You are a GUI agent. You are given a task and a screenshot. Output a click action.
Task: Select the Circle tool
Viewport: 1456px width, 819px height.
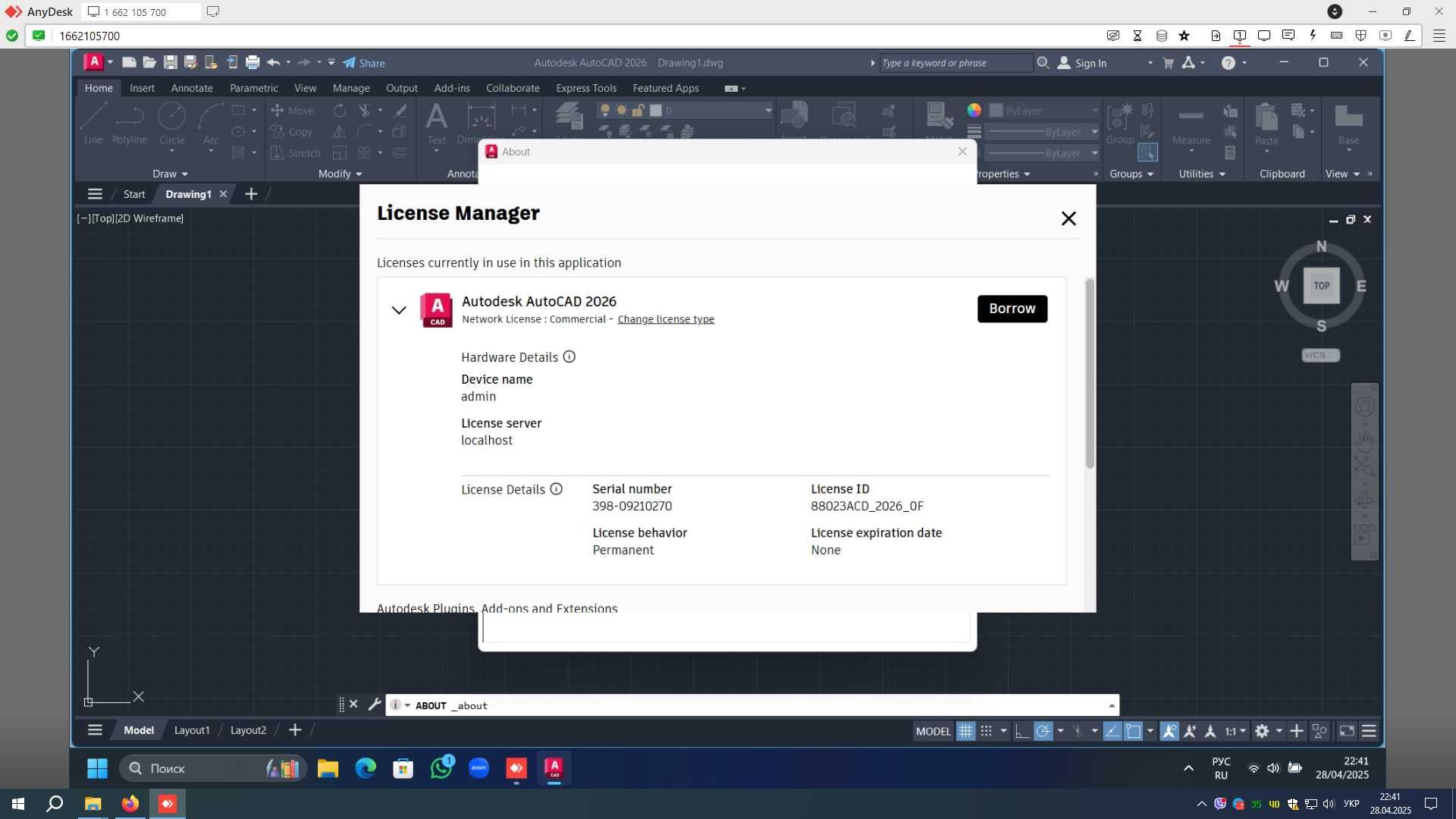pos(172,124)
